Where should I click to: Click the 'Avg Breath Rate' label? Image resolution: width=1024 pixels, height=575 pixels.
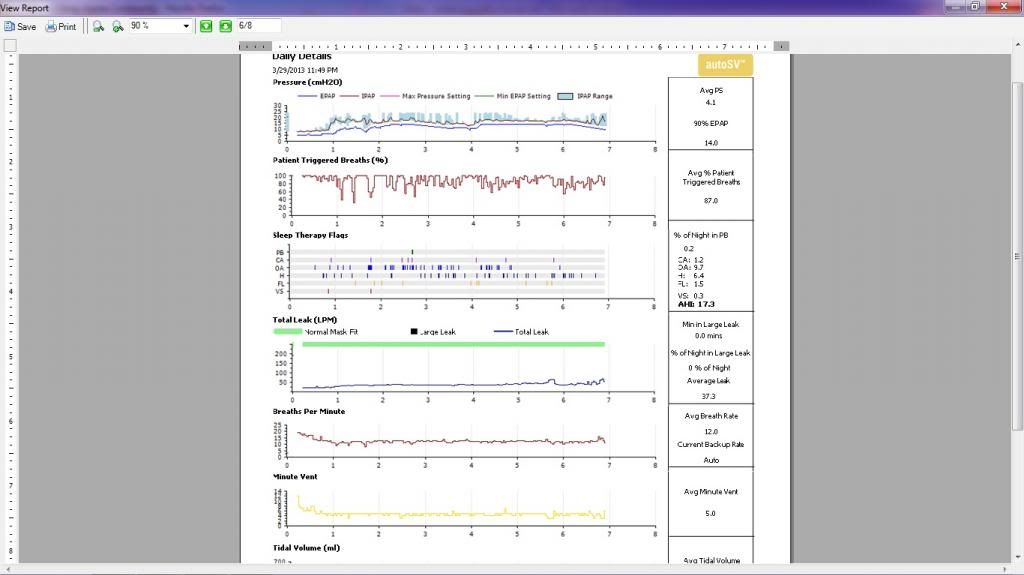click(711, 416)
